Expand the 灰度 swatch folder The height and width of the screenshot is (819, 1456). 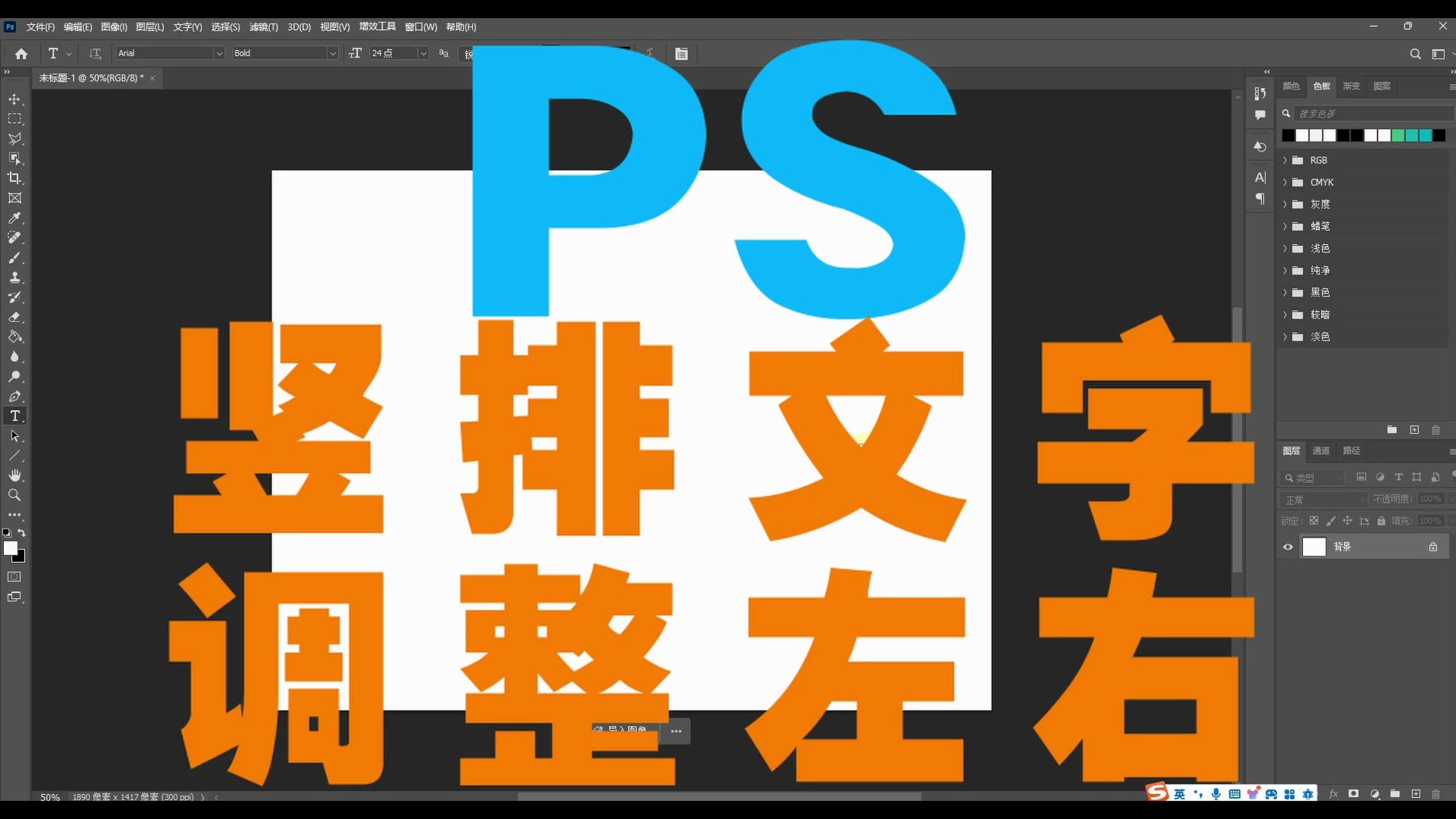pos(1285,205)
